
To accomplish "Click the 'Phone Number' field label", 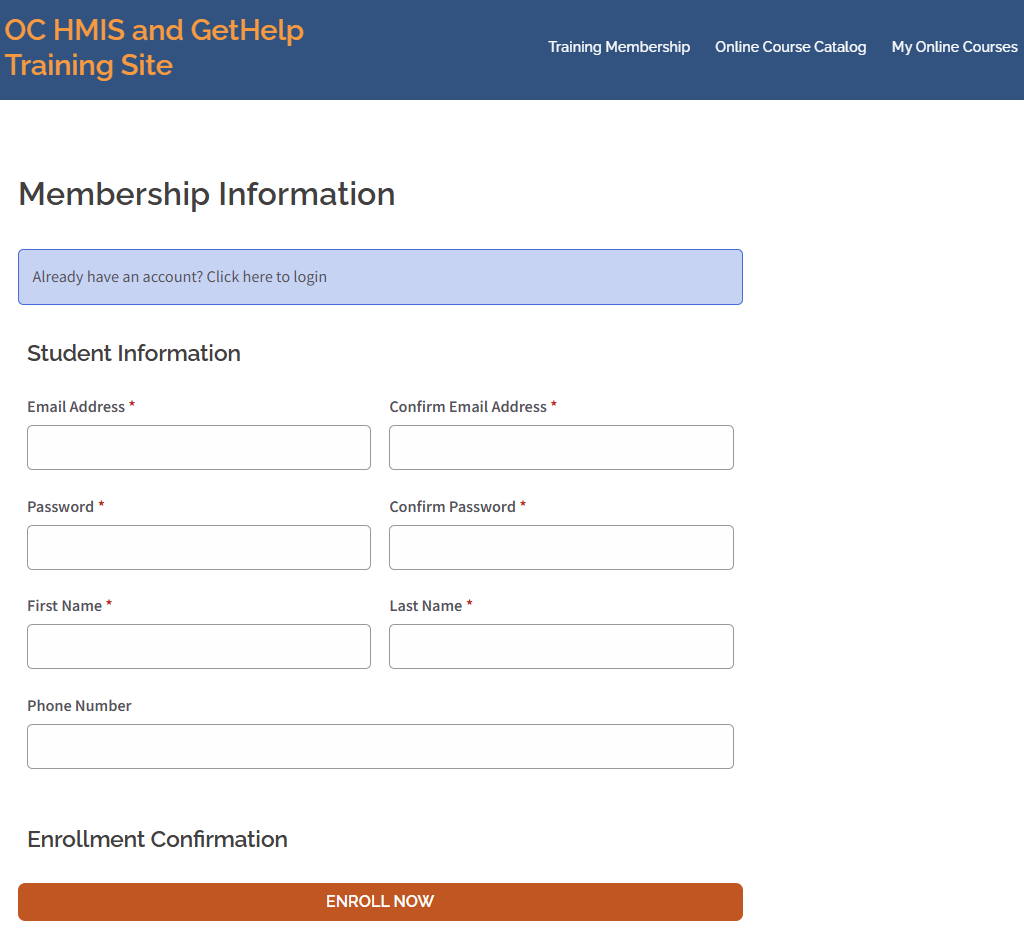I will (x=79, y=706).
